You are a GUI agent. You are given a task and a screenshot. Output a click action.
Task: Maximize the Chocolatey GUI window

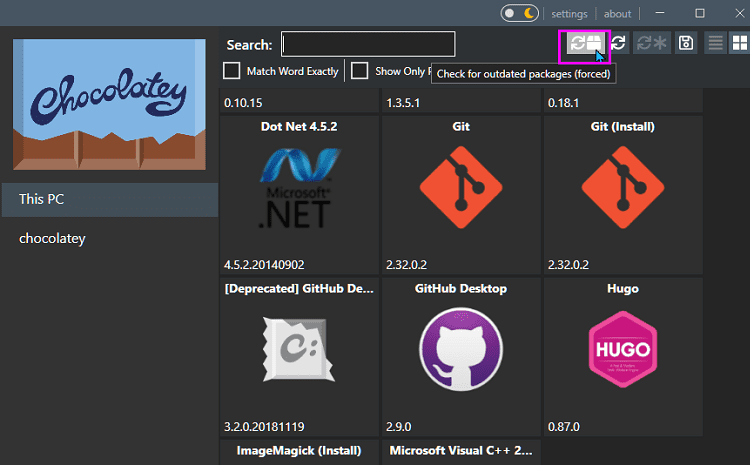point(700,13)
